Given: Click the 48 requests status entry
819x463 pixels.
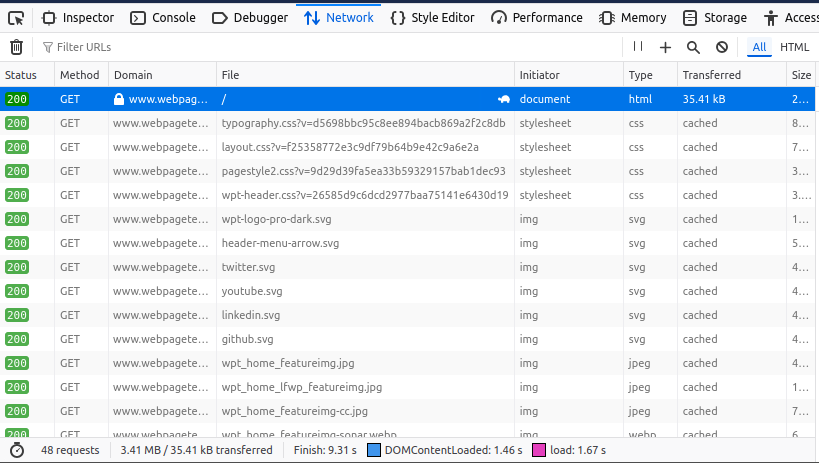Looking at the screenshot, I should click(x=70, y=450).
